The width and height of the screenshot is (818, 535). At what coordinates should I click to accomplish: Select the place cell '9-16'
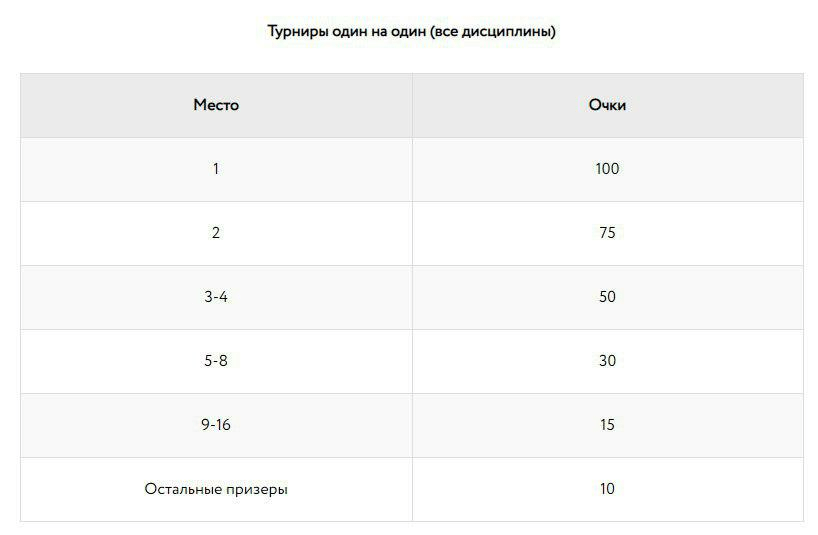(216, 425)
